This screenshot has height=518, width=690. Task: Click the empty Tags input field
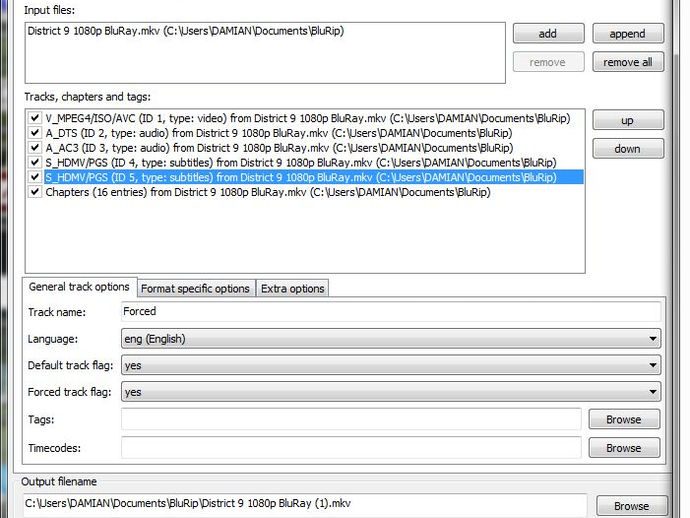pos(351,419)
